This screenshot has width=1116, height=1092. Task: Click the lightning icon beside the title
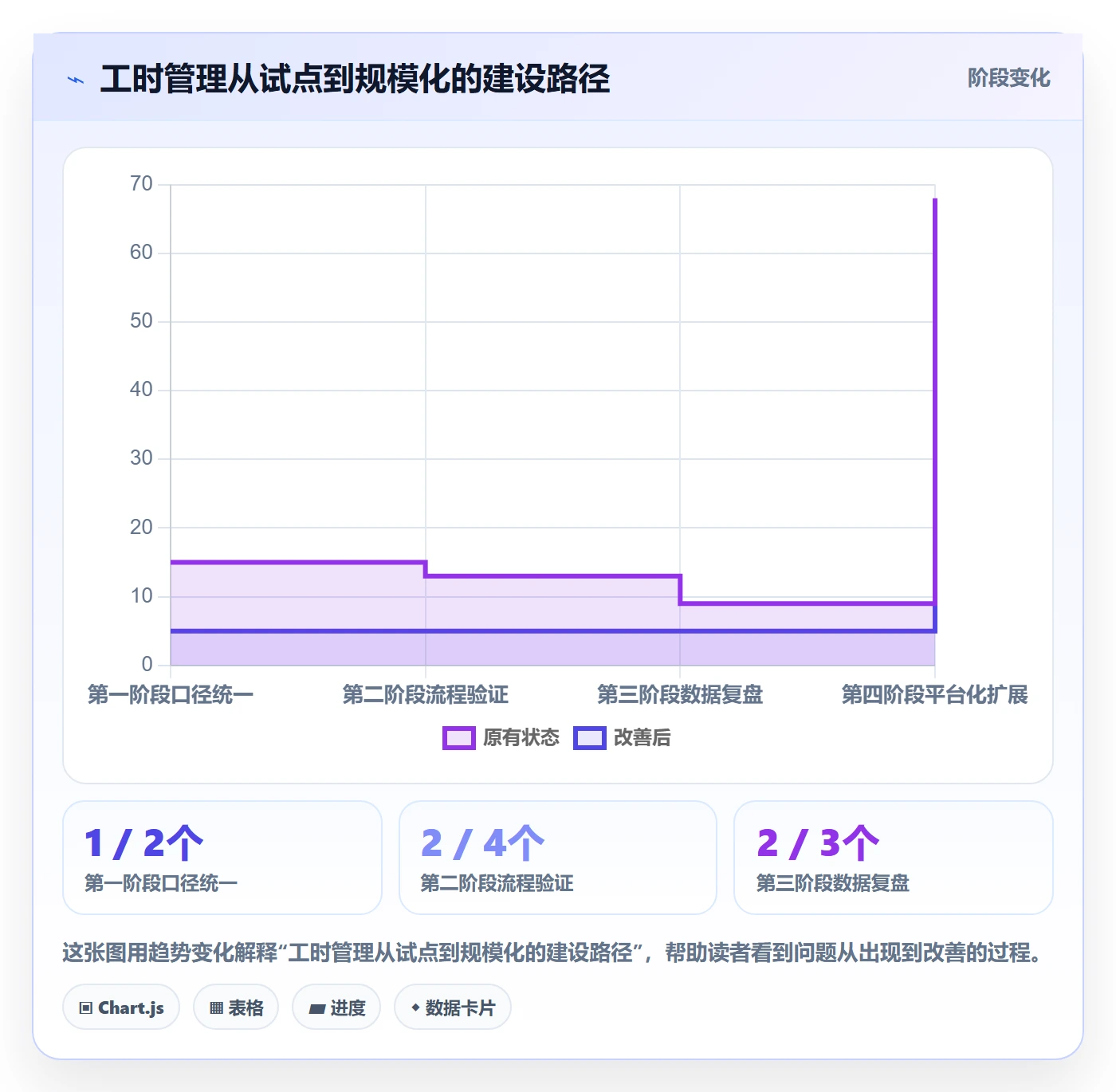tap(76, 80)
